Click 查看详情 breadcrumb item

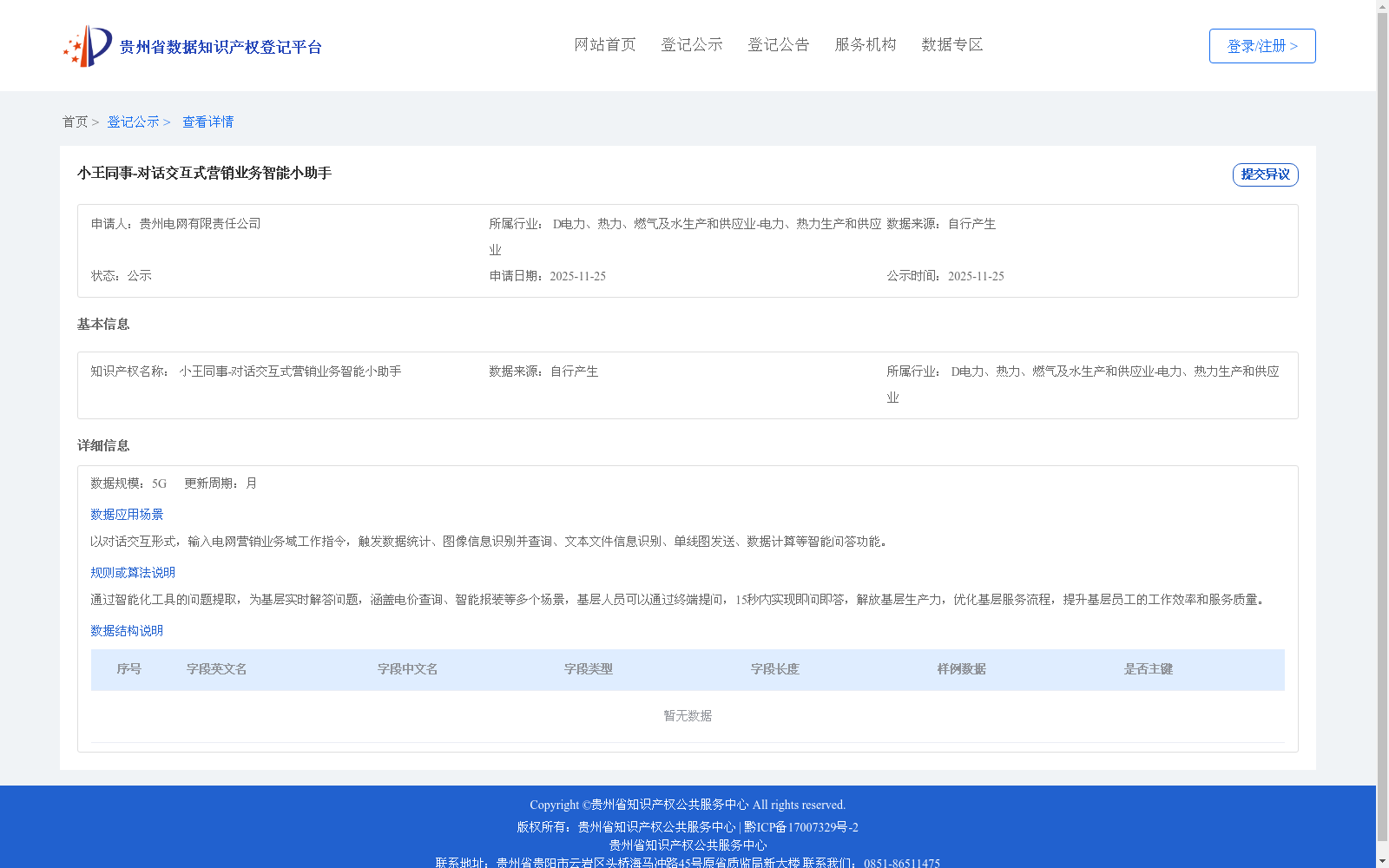(207, 122)
